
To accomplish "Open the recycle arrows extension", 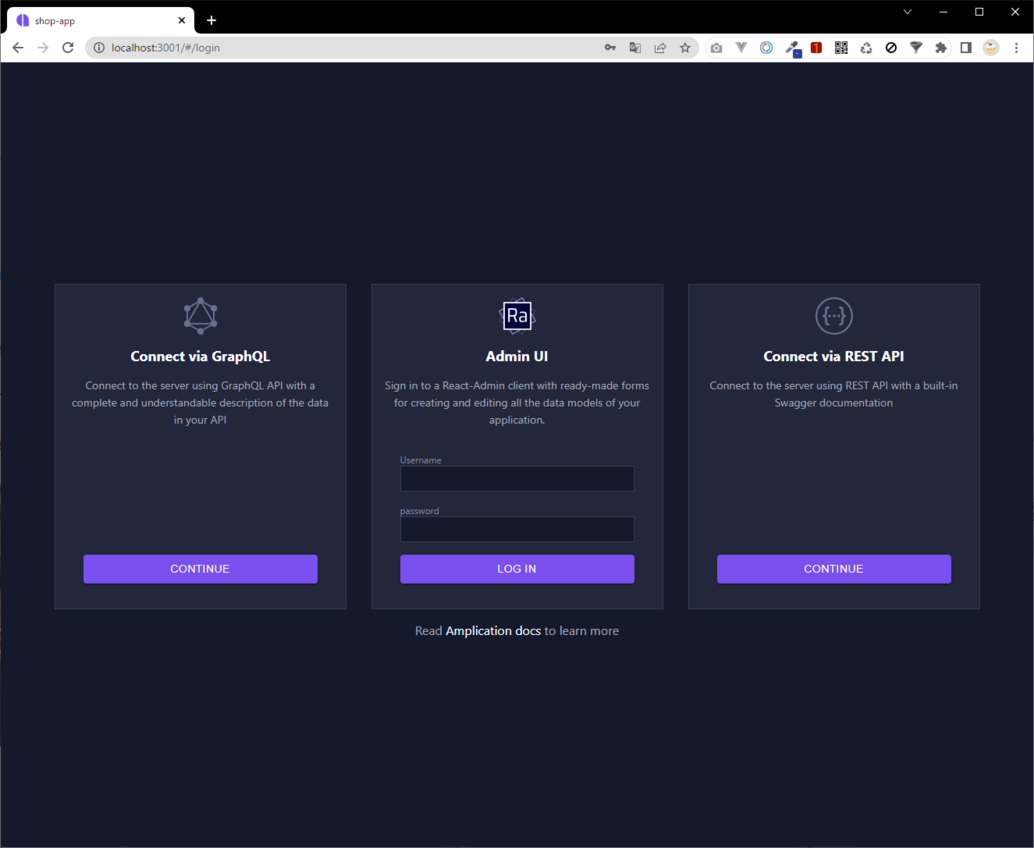I will (x=867, y=47).
